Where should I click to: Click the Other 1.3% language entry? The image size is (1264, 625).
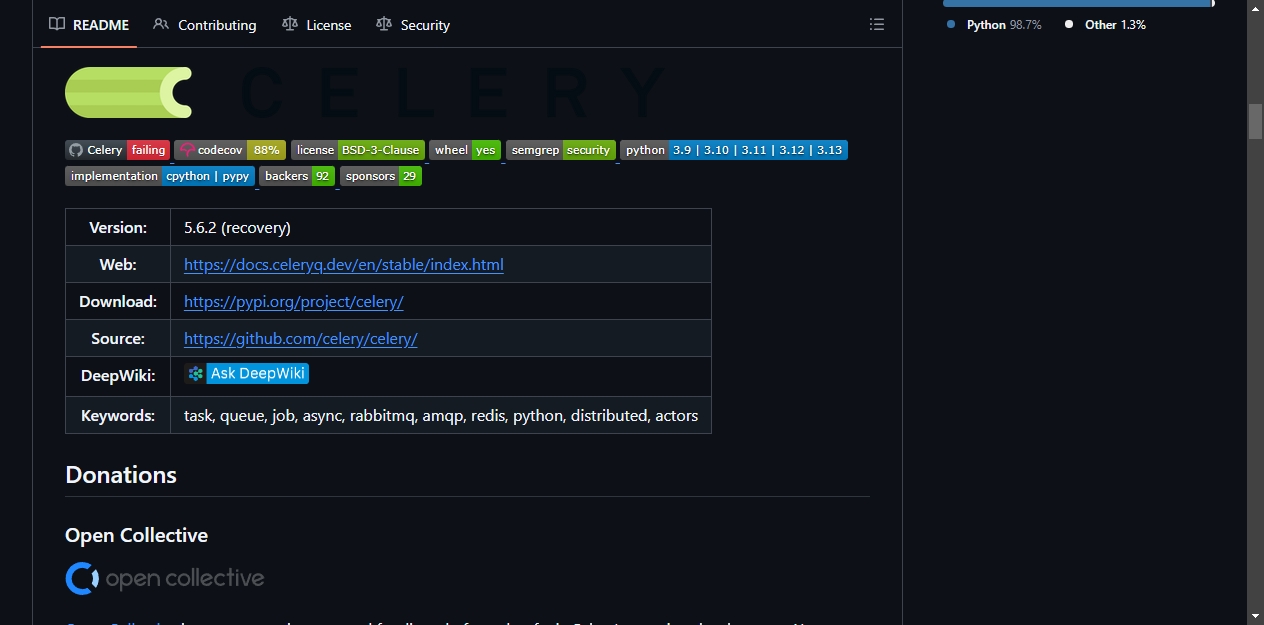click(1105, 25)
